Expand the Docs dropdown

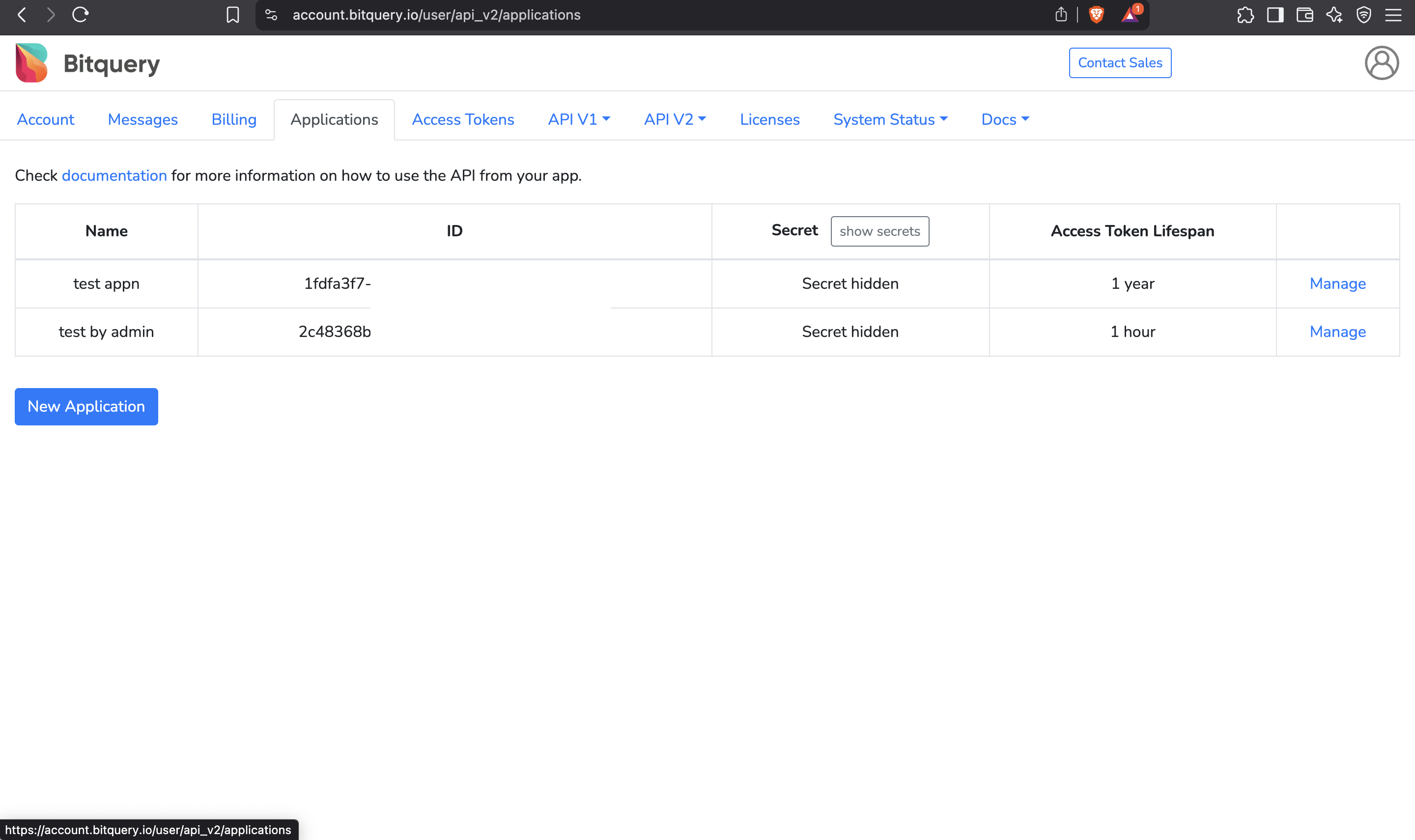pyautogui.click(x=1005, y=119)
